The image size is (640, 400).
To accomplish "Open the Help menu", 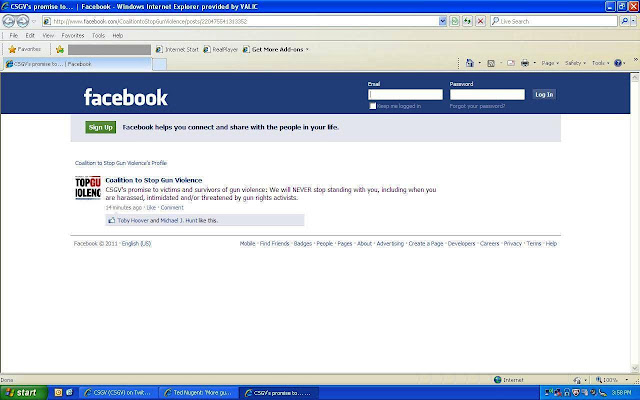I will click(118, 36).
